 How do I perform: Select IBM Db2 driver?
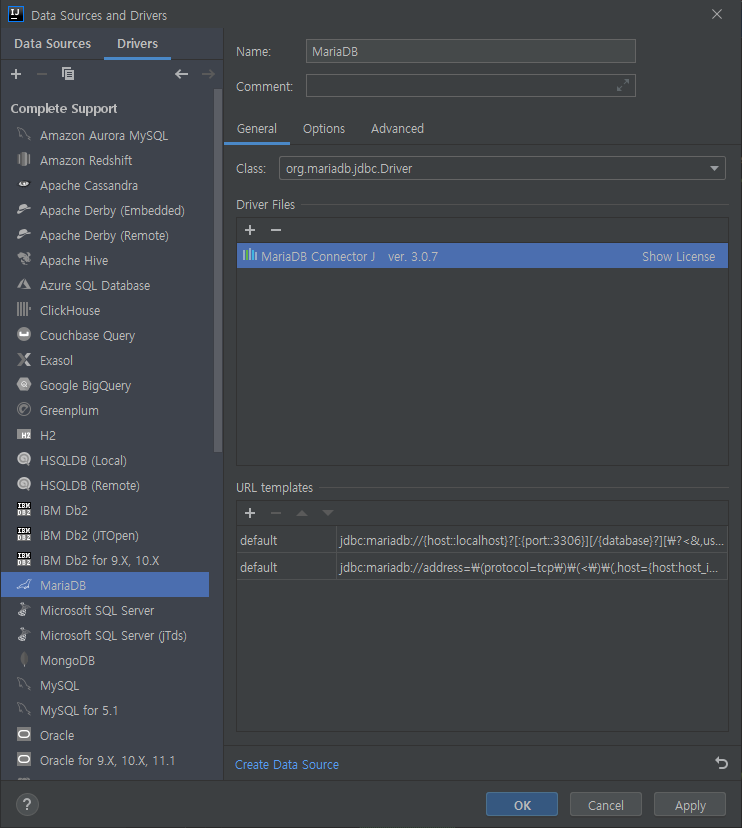105,510
